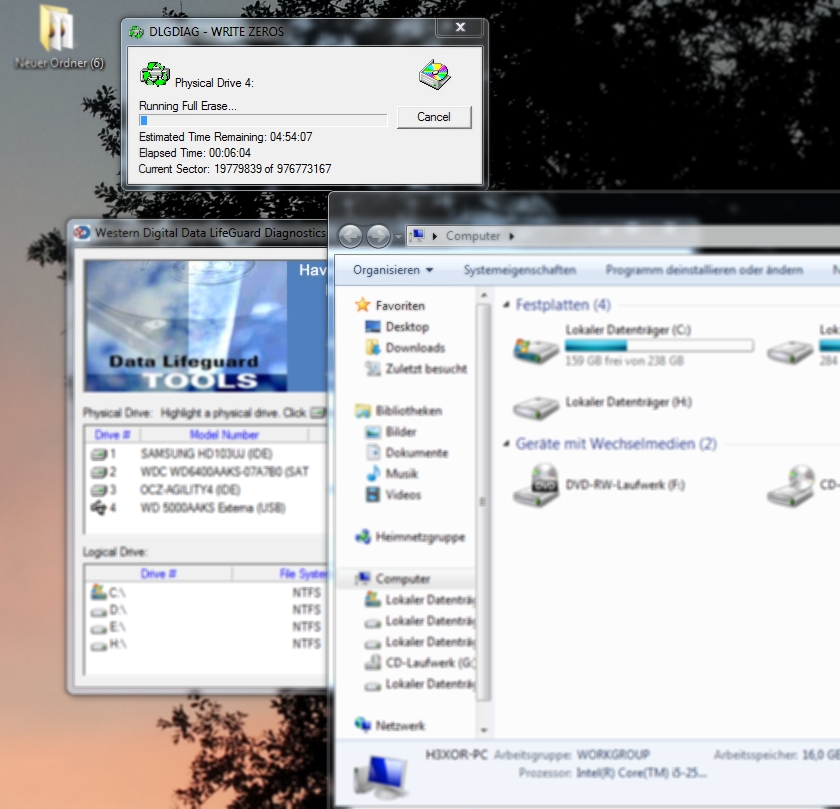Click the Heimnetzgruppe icon
The image size is (840, 809).
coord(363,536)
